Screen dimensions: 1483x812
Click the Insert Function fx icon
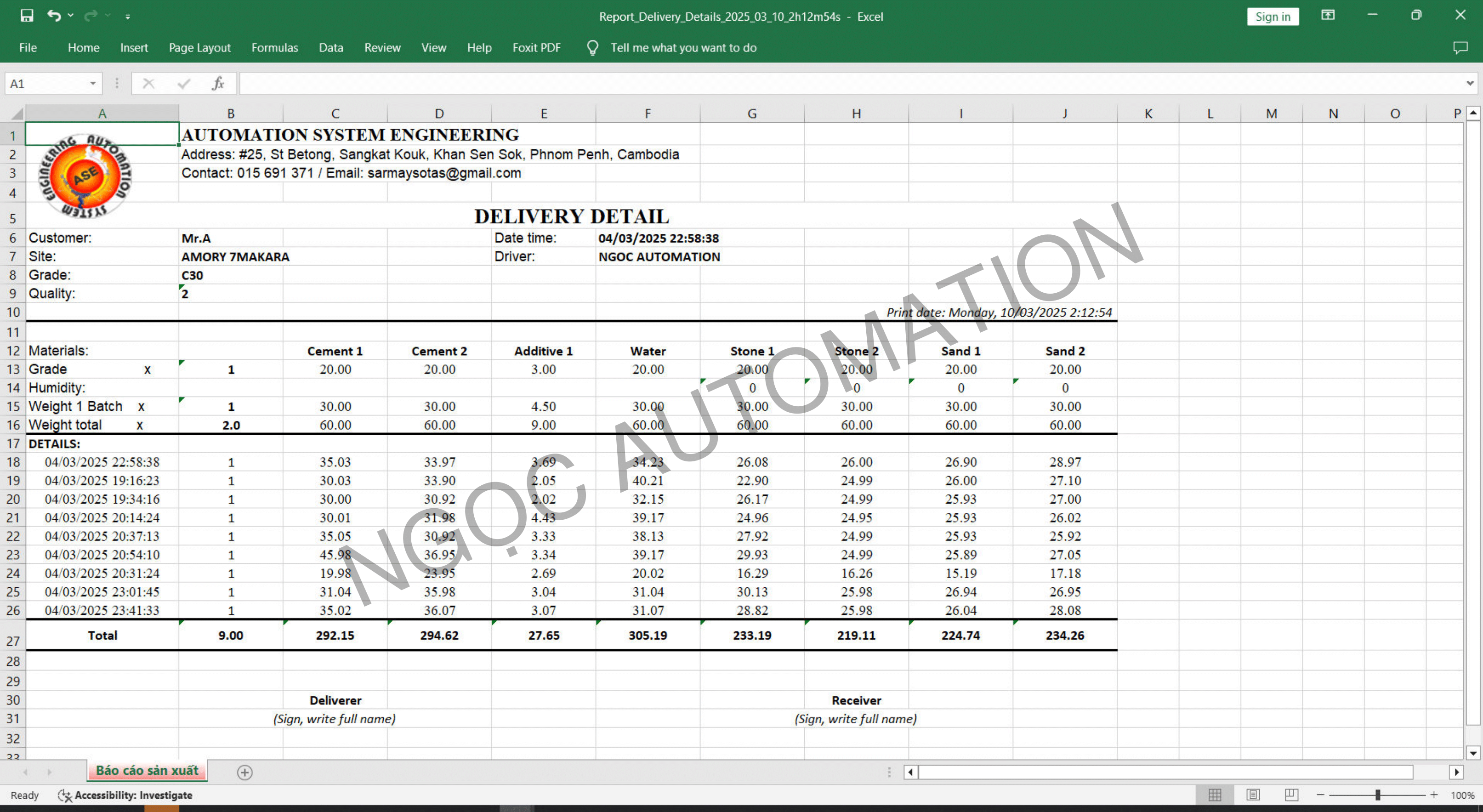218,84
